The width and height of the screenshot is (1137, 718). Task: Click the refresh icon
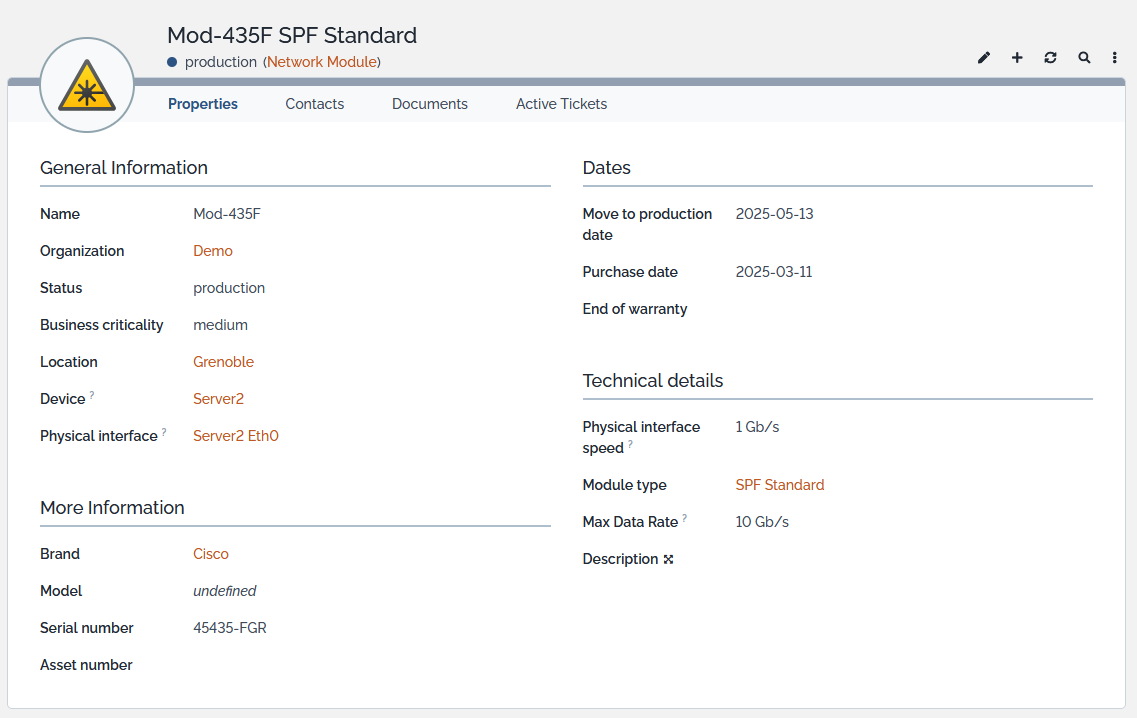tap(1050, 58)
